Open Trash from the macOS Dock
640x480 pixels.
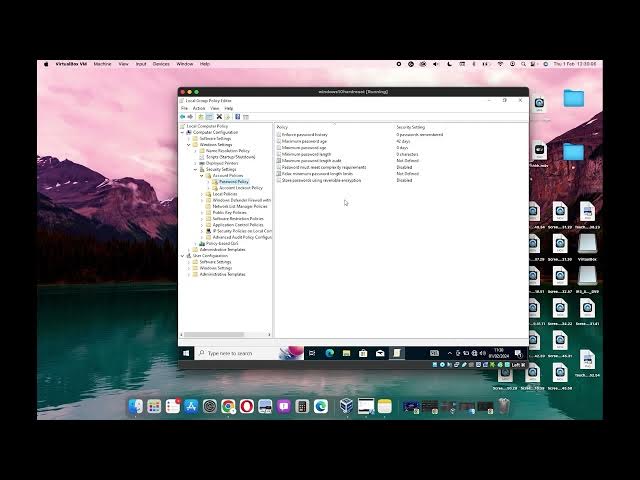[504, 406]
